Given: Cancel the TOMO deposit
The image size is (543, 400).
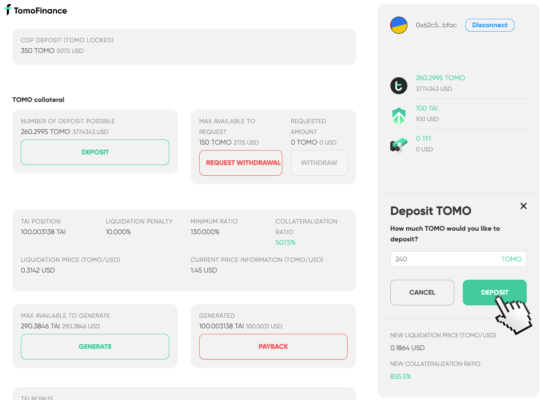Looking at the screenshot, I should click(422, 293).
